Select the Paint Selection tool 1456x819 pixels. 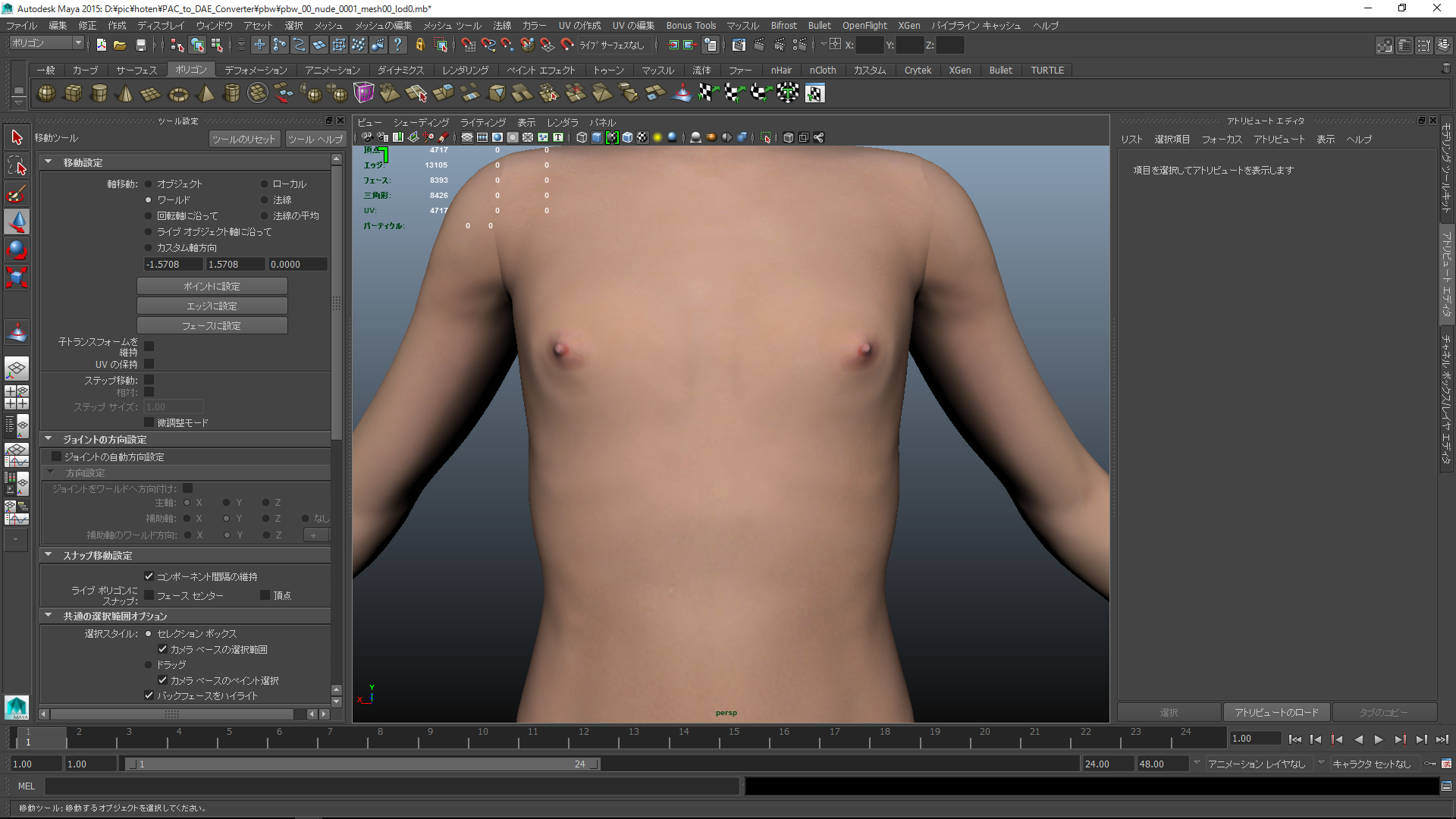[x=17, y=193]
